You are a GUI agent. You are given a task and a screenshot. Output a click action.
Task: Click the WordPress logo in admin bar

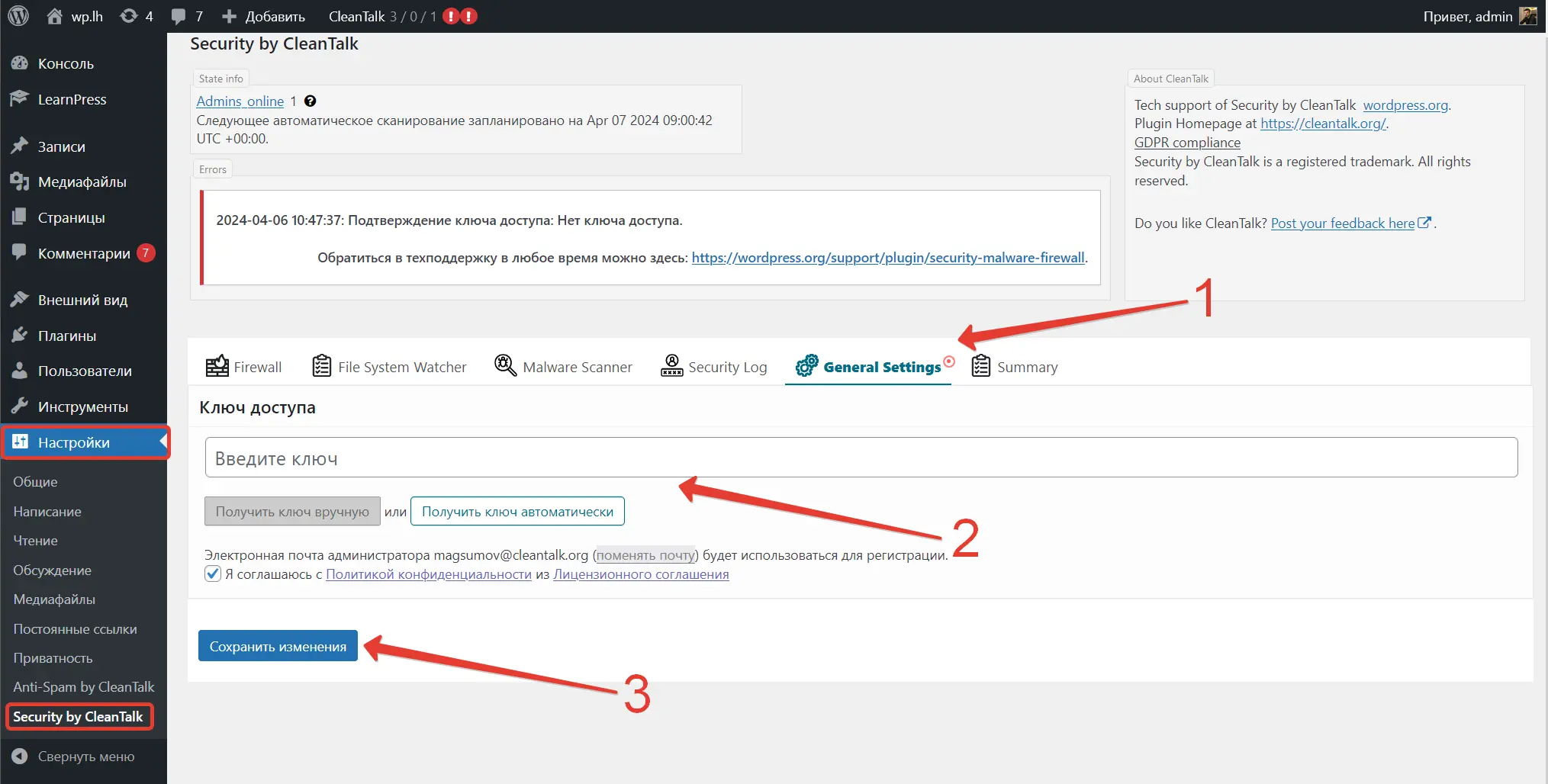[17, 15]
